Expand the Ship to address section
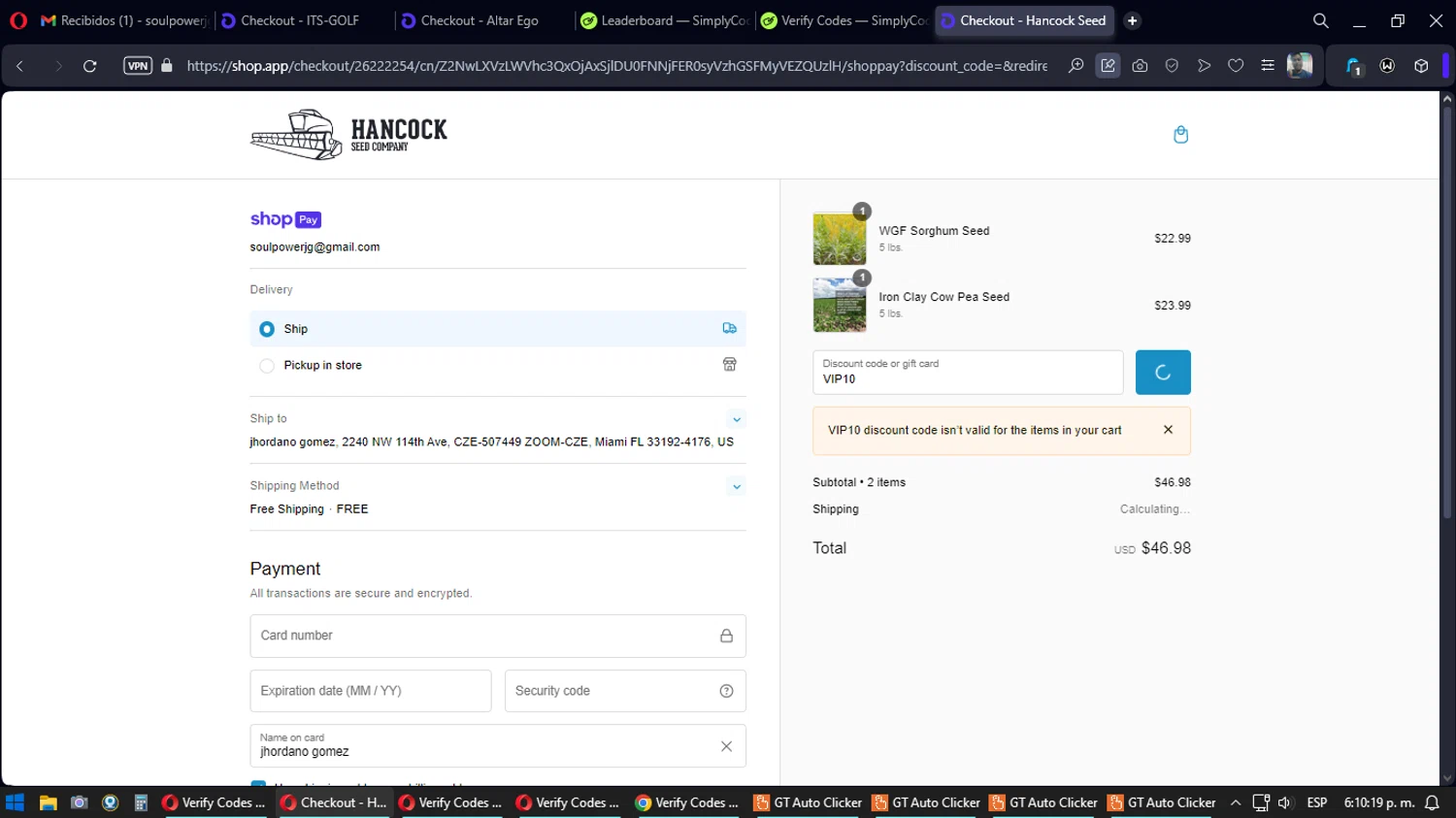The image size is (1456, 818). click(737, 420)
